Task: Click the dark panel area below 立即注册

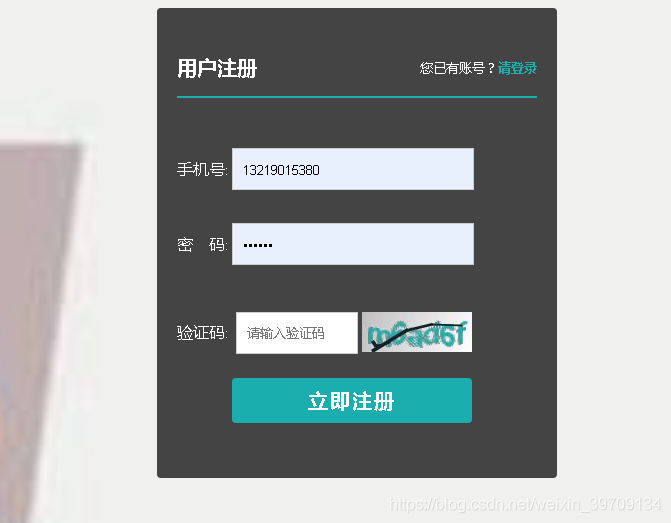Action: click(357, 449)
